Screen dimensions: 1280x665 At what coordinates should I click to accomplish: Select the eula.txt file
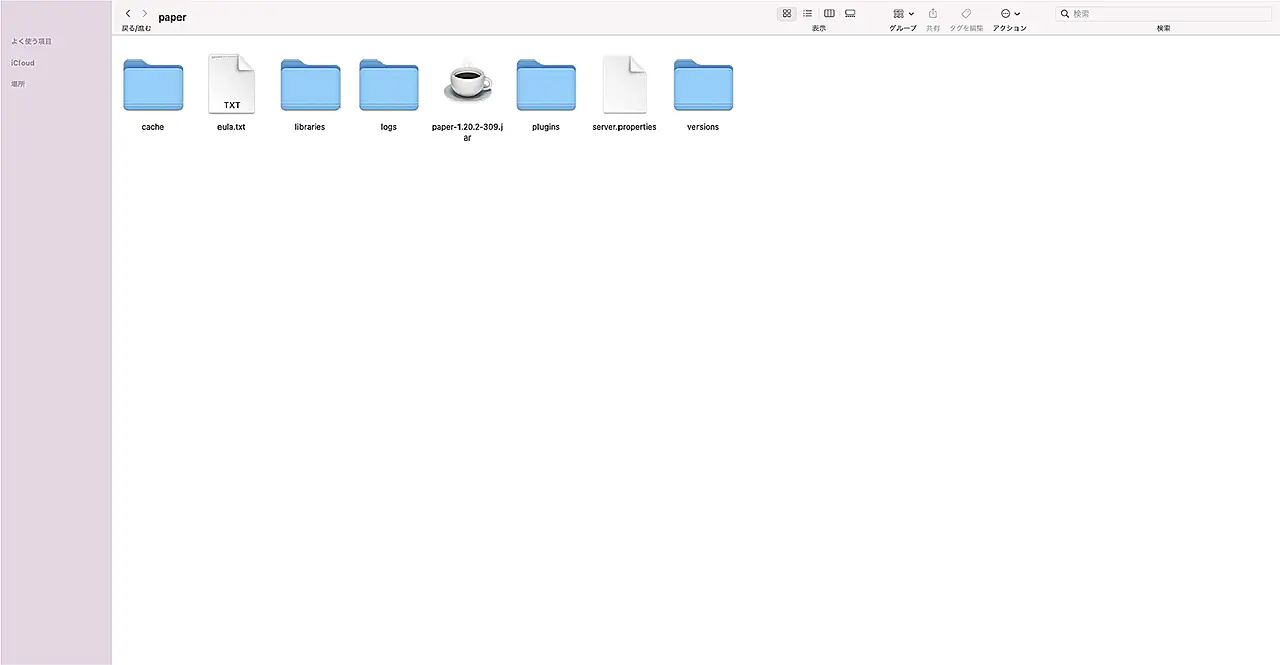[231, 86]
